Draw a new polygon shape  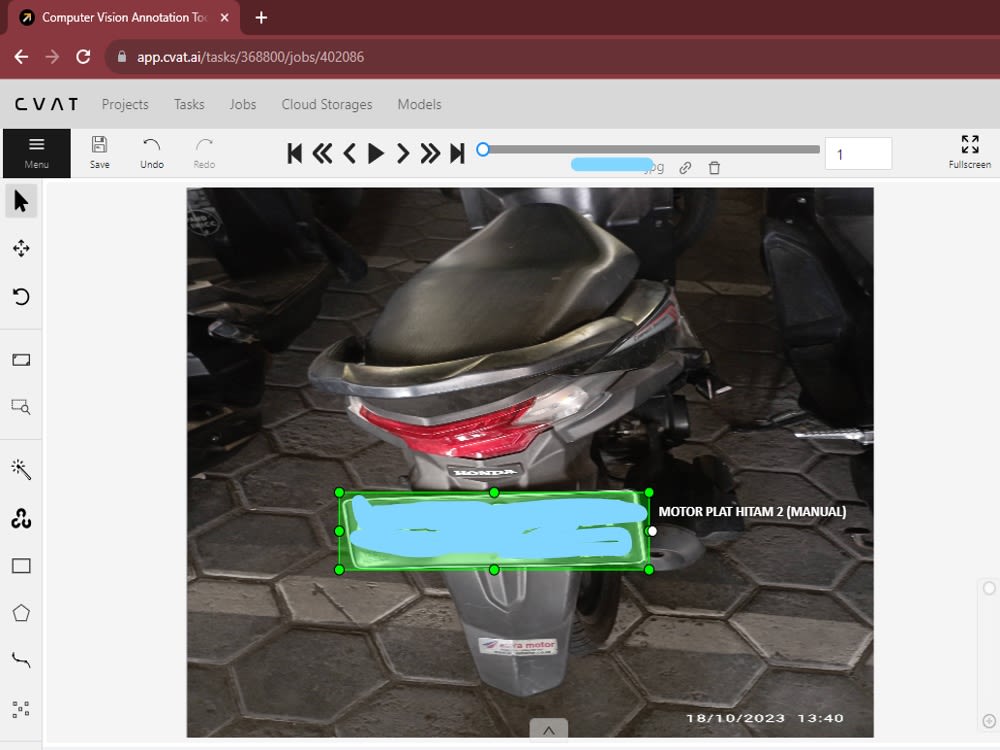pyautogui.click(x=21, y=613)
